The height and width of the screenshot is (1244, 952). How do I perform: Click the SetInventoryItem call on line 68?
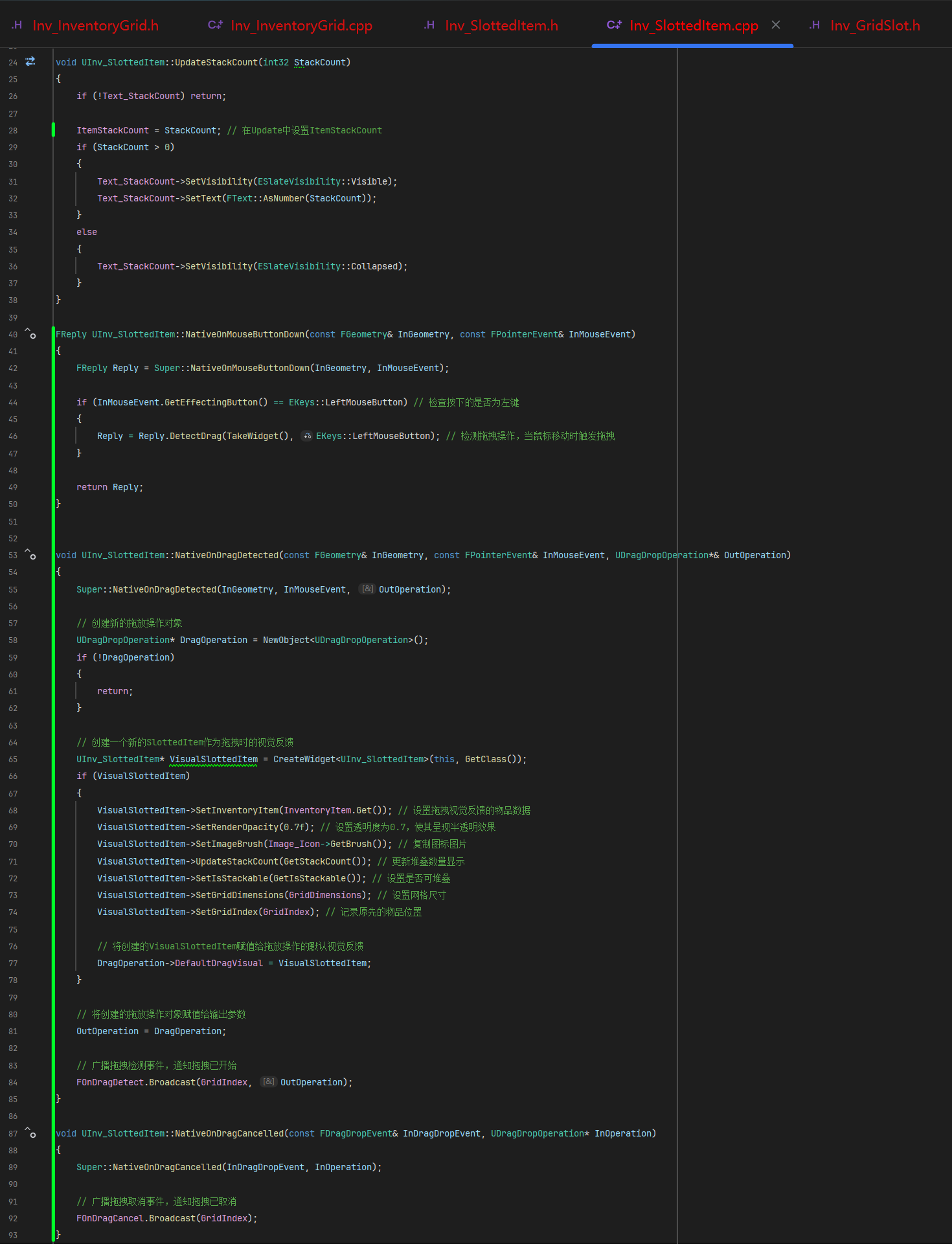click(x=237, y=810)
